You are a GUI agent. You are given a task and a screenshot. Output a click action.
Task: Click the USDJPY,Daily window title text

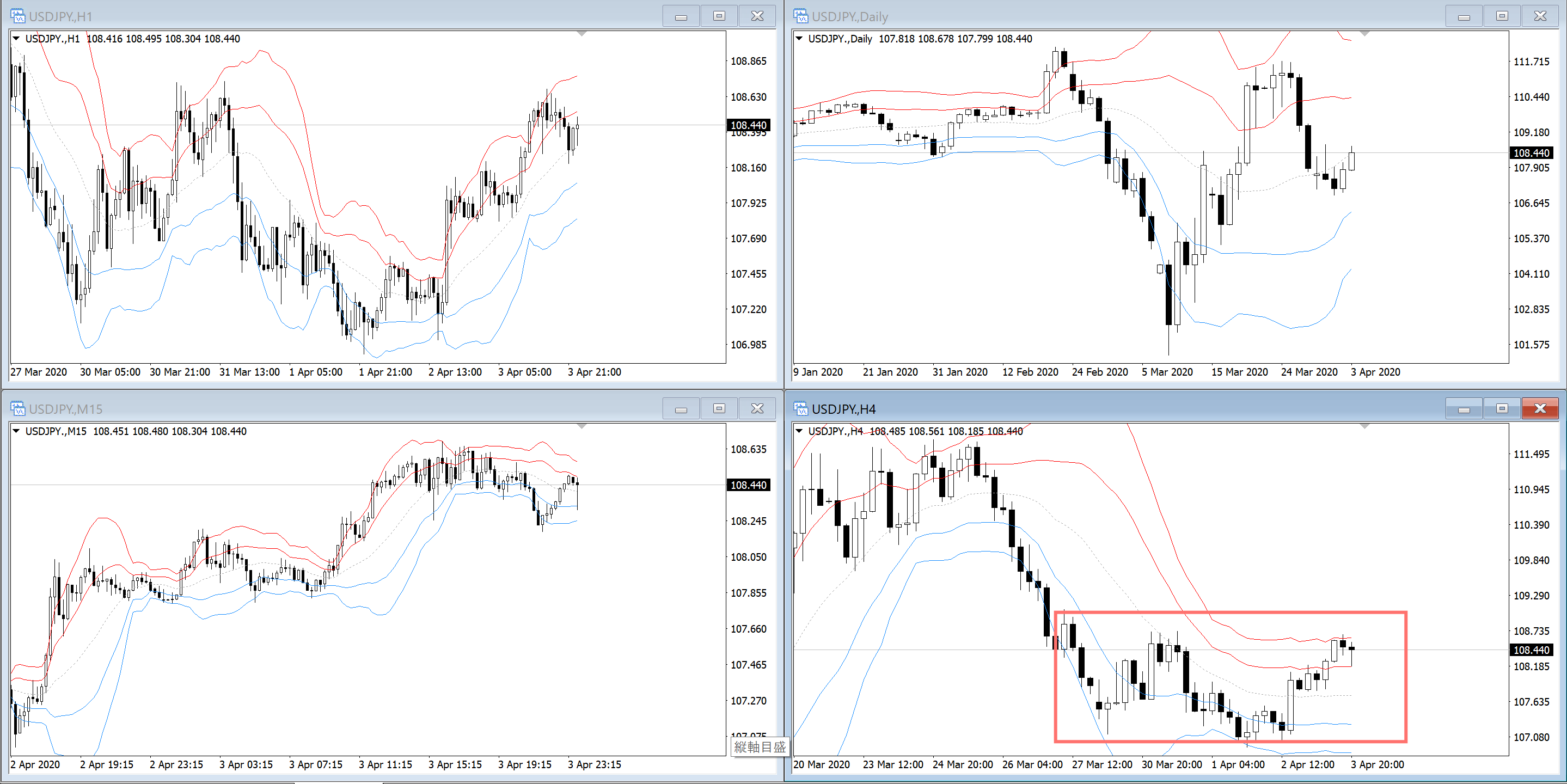point(850,16)
